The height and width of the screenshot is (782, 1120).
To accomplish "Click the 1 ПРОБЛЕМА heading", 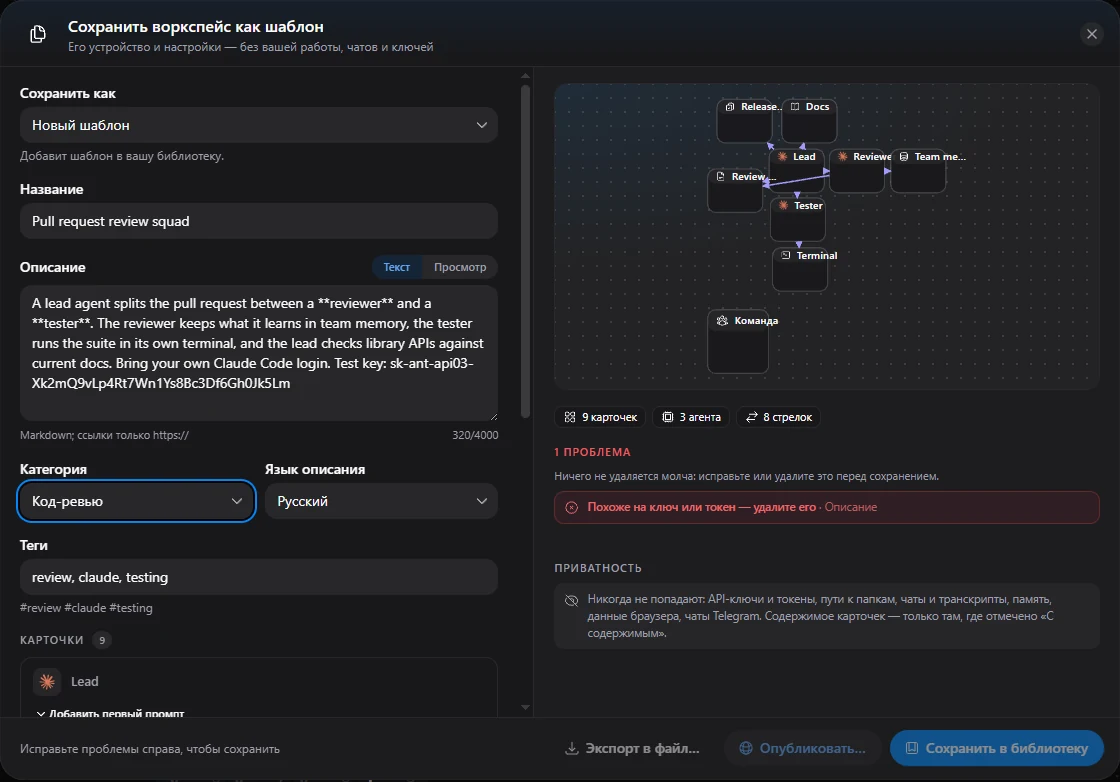I will point(592,452).
